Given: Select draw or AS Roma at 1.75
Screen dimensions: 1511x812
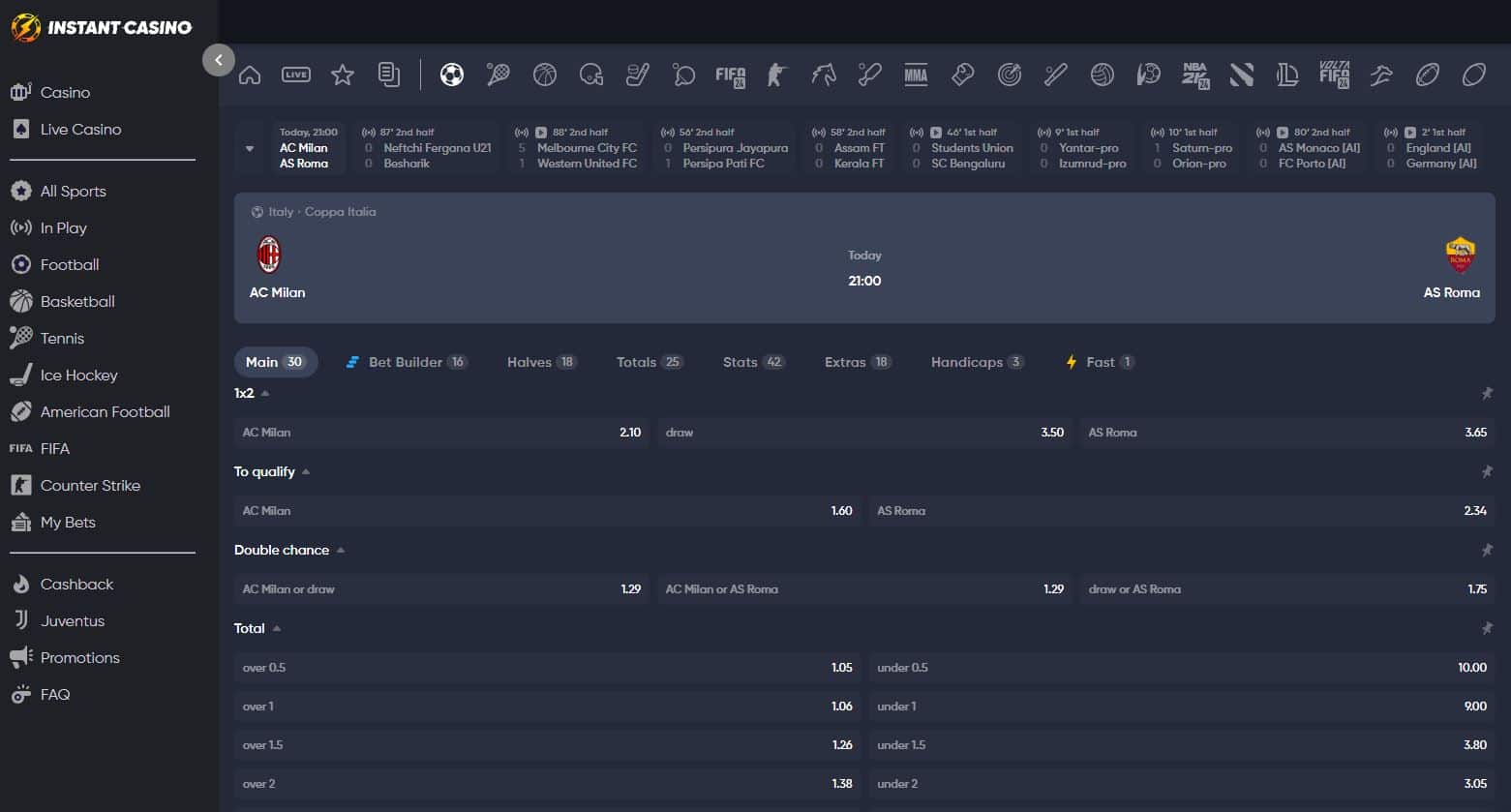Looking at the screenshot, I should coord(1287,589).
